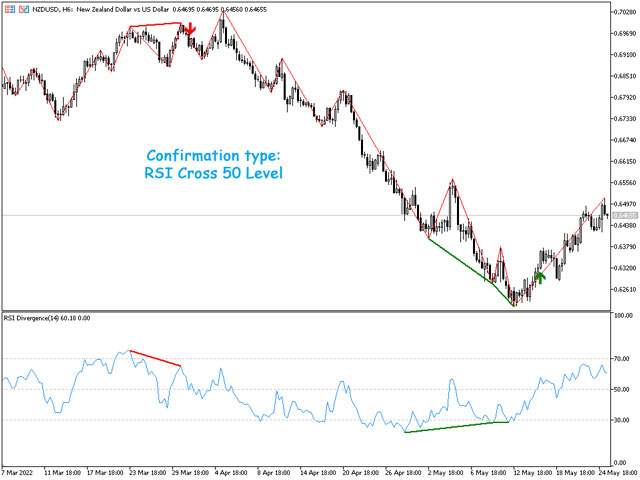Screen dimensions: 640x480
Task: Click the 50.00 level on the RSI scale
Action: coord(622,389)
